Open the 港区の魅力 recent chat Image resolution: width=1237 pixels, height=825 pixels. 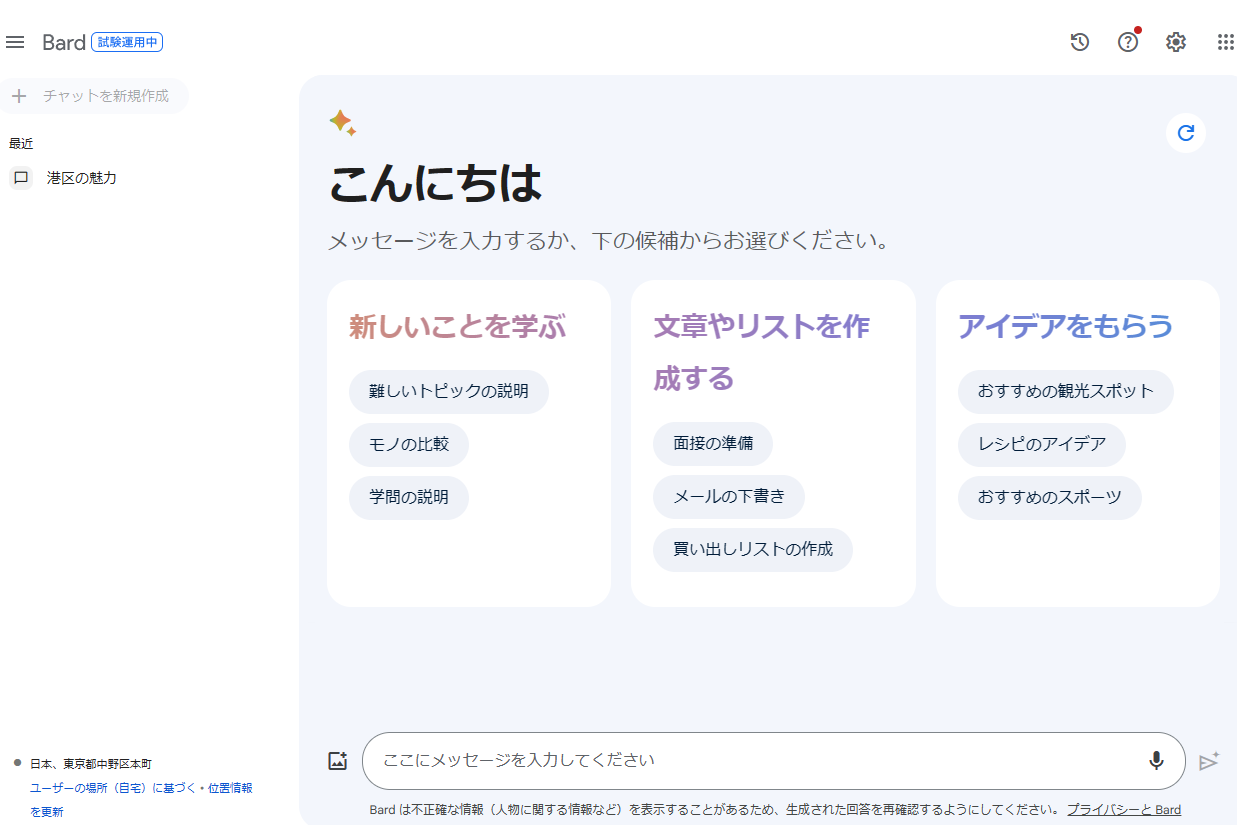[81, 178]
